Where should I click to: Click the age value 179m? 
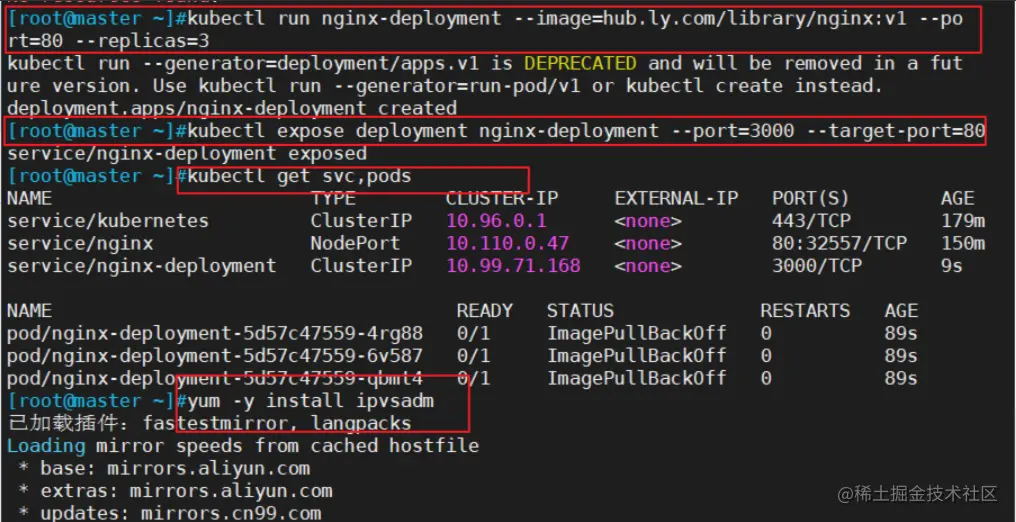963,221
